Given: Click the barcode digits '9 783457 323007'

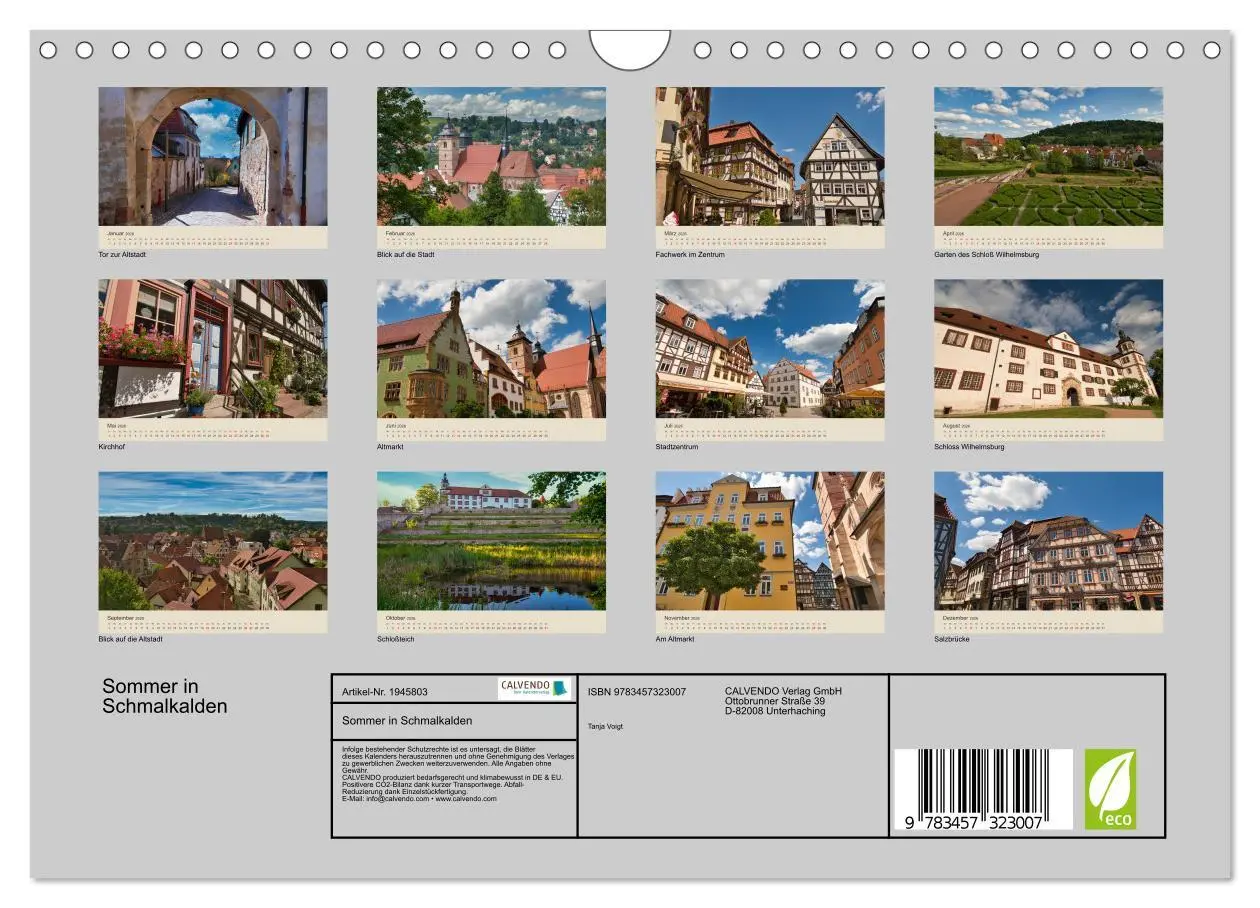Looking at the screenshot, I should 974,822.
